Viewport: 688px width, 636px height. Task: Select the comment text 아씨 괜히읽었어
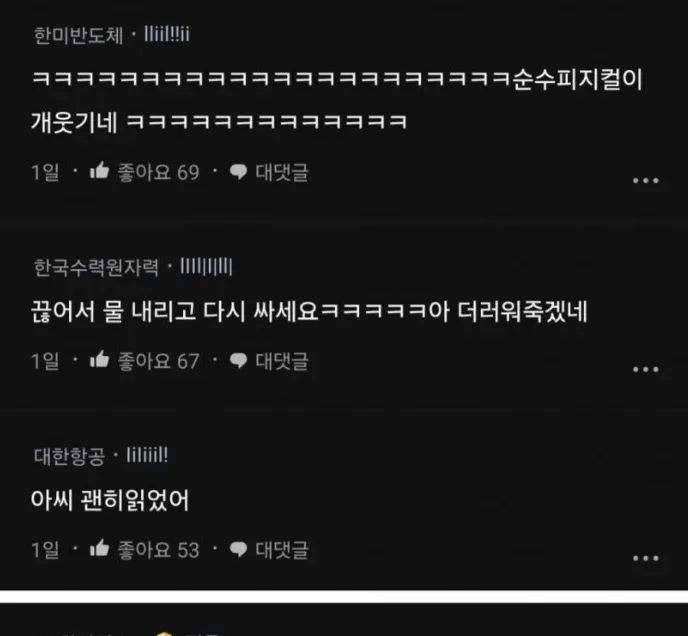[110, 500]
